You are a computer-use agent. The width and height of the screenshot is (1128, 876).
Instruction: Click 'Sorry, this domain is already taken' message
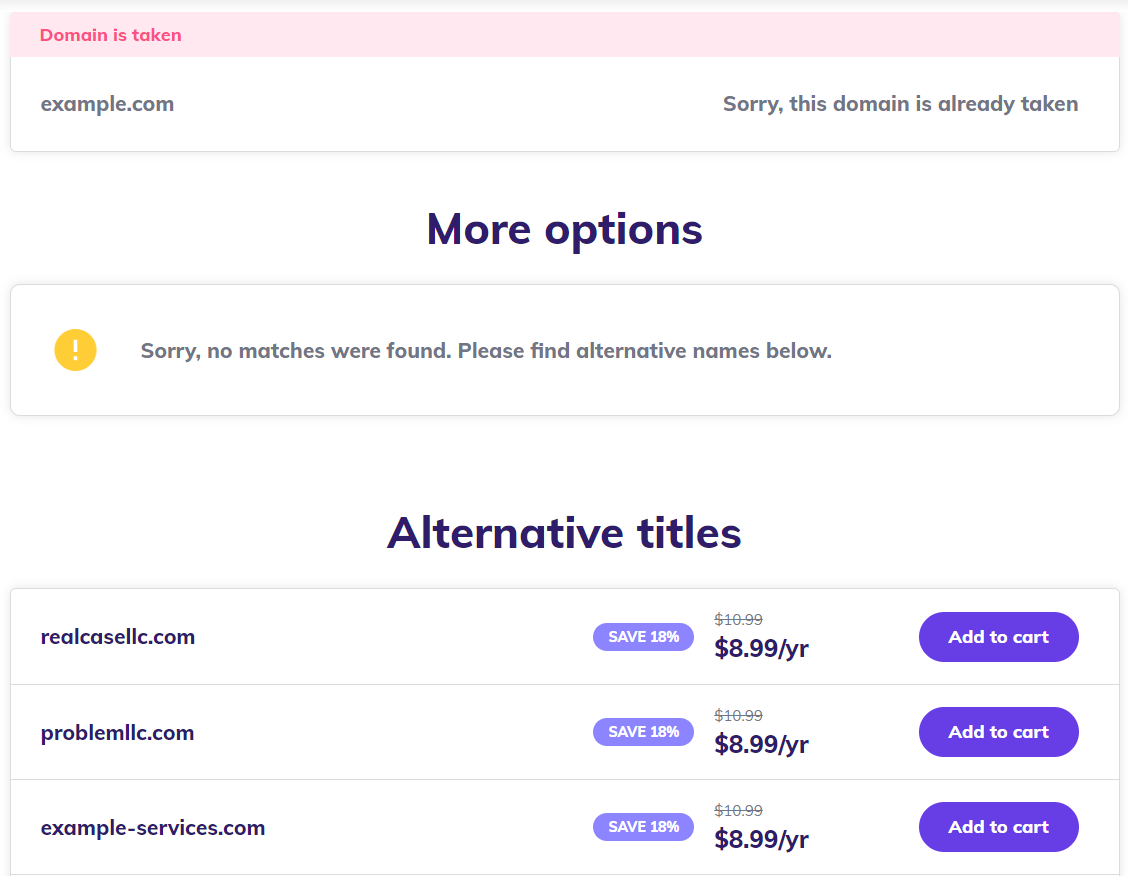point(901,104)
